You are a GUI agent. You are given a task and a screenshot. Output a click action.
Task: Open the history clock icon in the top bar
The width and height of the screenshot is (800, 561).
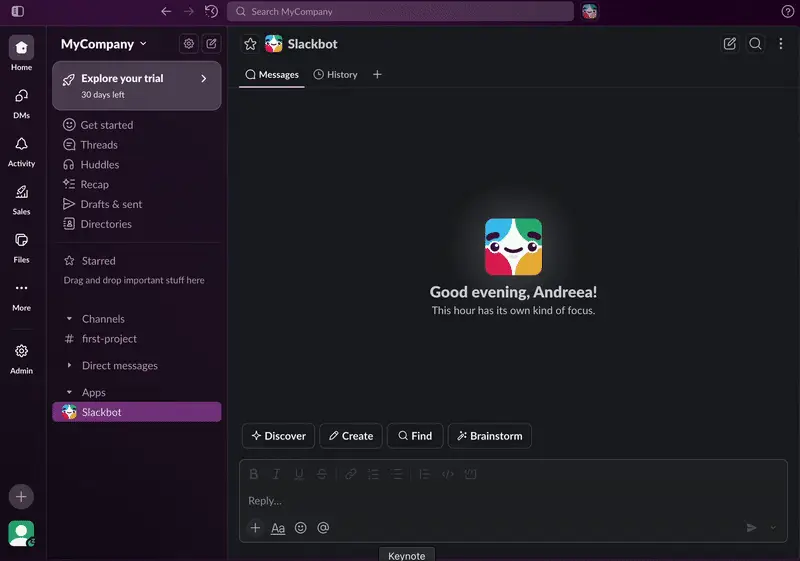[x=211, y=12]
